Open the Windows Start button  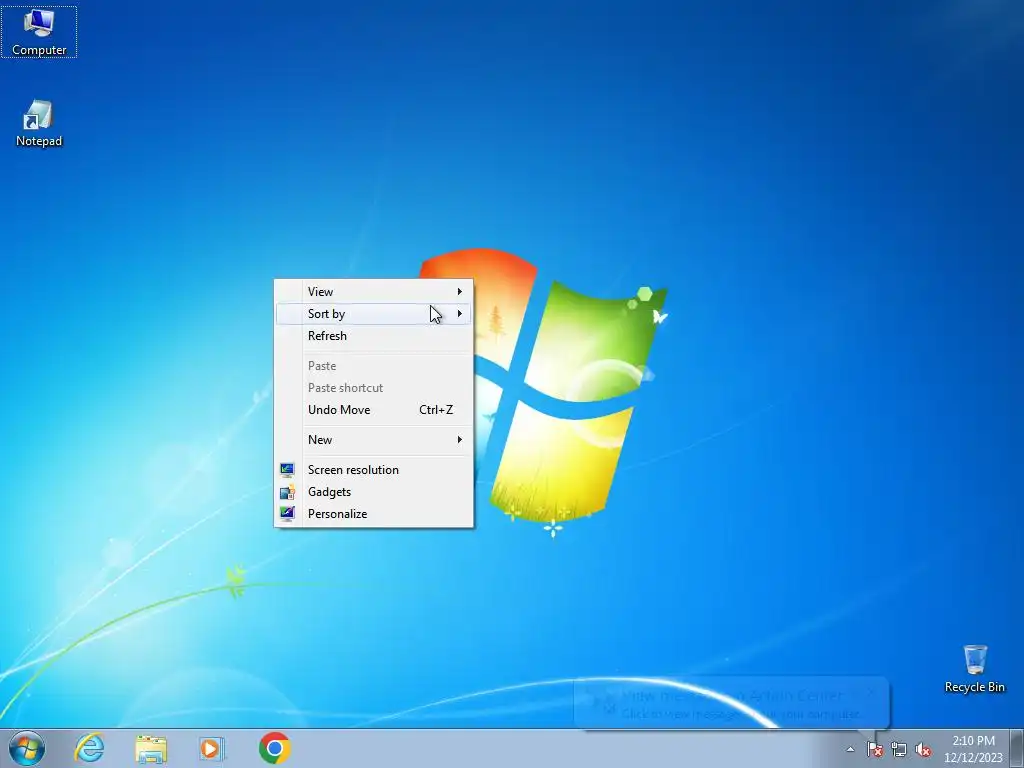[27, 748]
